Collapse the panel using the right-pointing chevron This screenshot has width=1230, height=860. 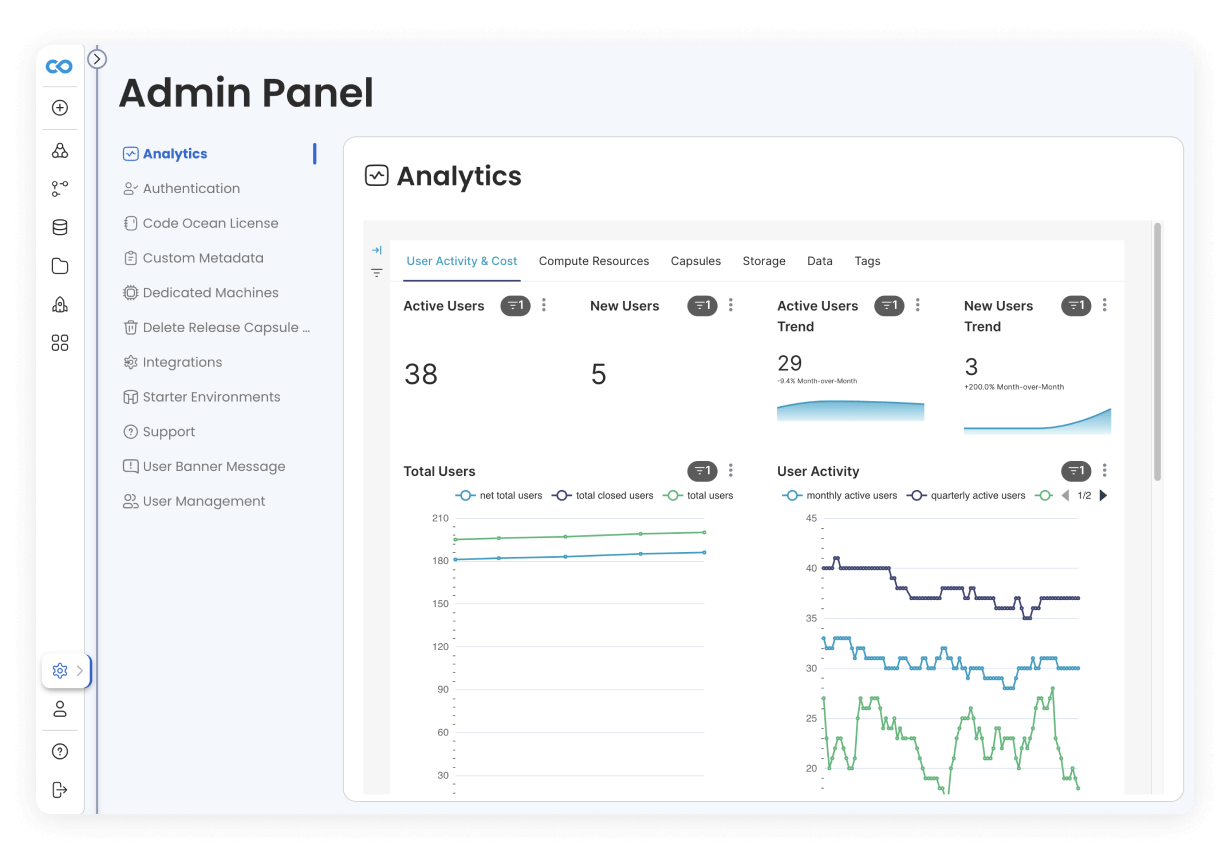point(96,59)
